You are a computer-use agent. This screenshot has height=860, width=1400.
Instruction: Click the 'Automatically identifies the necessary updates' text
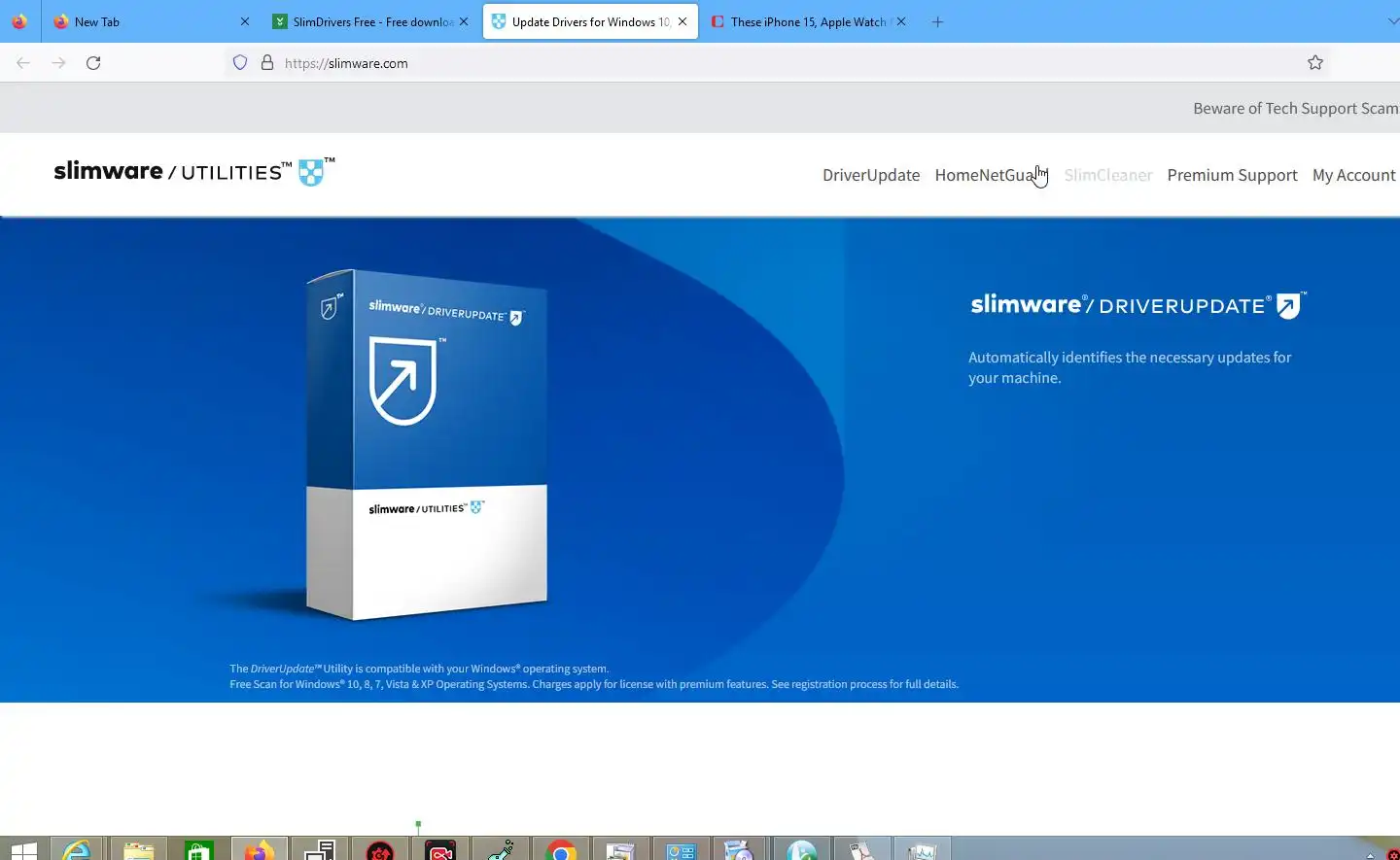click(1130, 367)
